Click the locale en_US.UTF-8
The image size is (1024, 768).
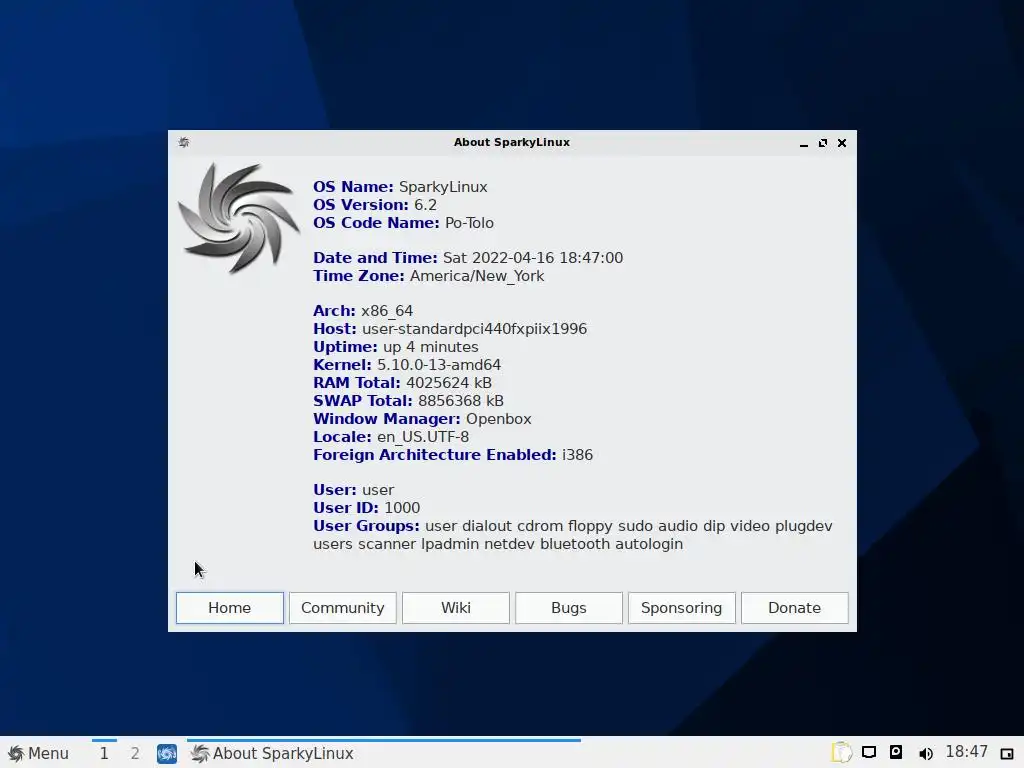coord(423,437)
